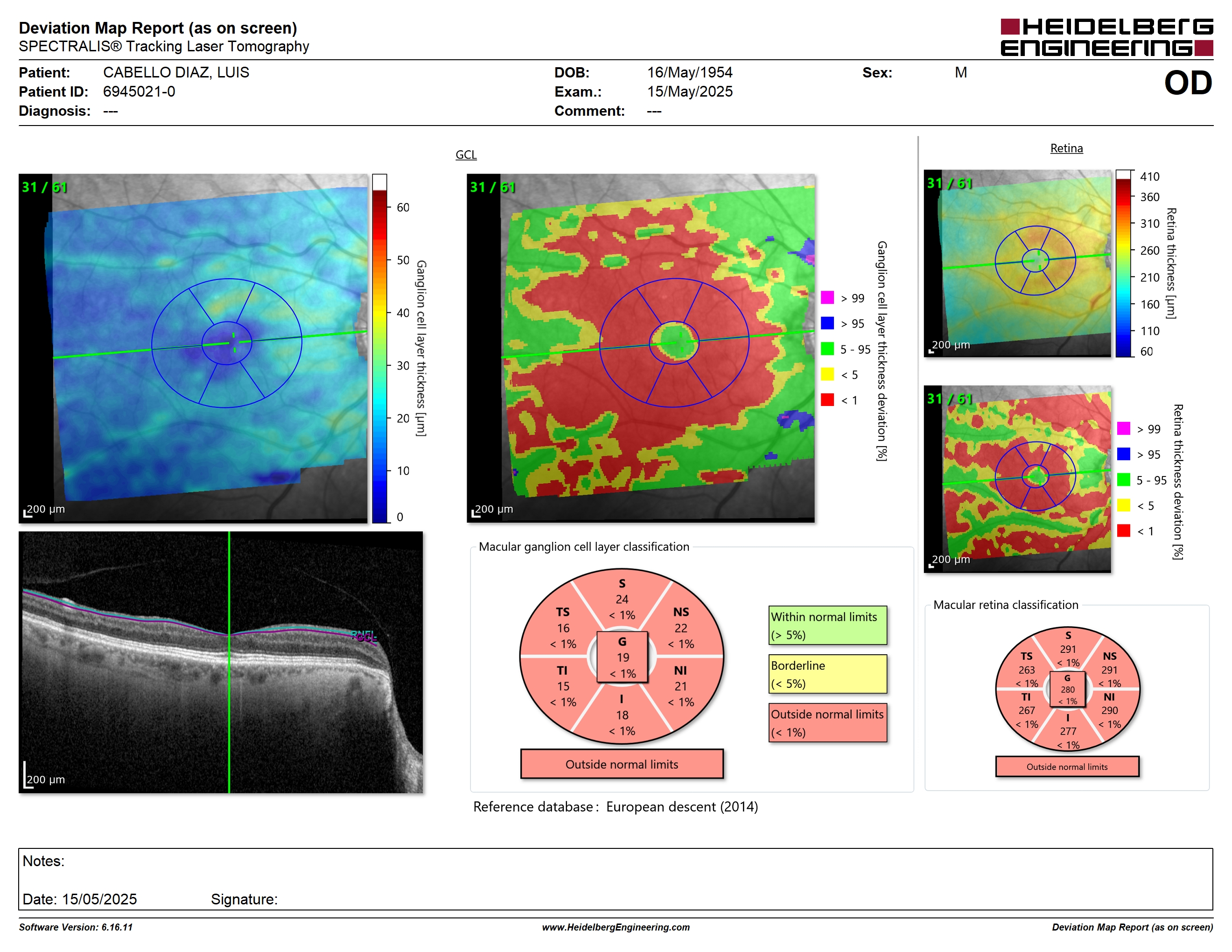Image resolution: width=1232 pixels, height=952 pixels.
Task: Click the retina deviation map thumbnail
Action: pos(1017,479)
